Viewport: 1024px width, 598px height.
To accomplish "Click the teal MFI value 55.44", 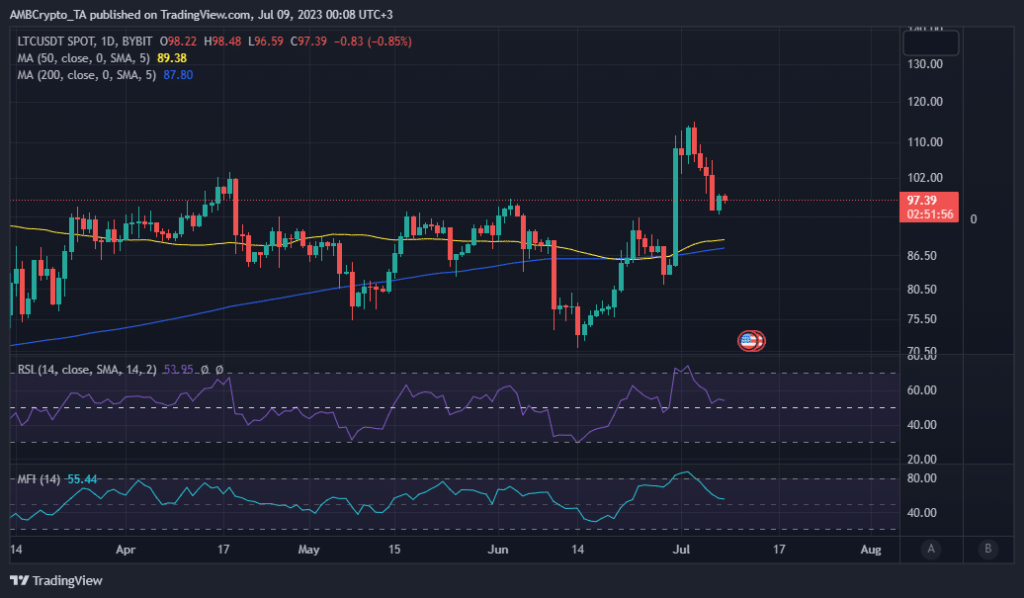I will click(x=85, y=480).
